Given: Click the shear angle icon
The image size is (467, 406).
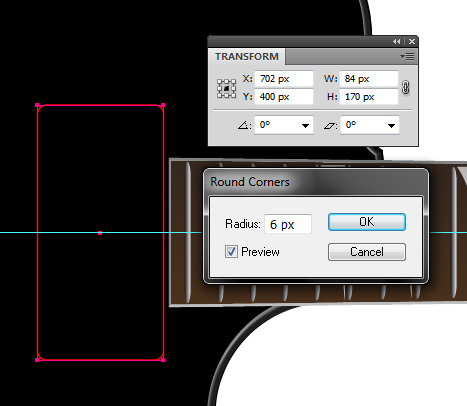Looking at the screenshot, I should [x=330, y=126].
